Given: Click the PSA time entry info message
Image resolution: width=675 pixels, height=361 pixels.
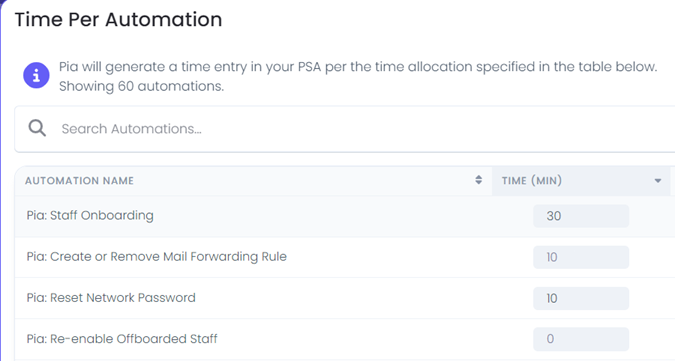Looking at the screenshot, I should coord(358,76).
